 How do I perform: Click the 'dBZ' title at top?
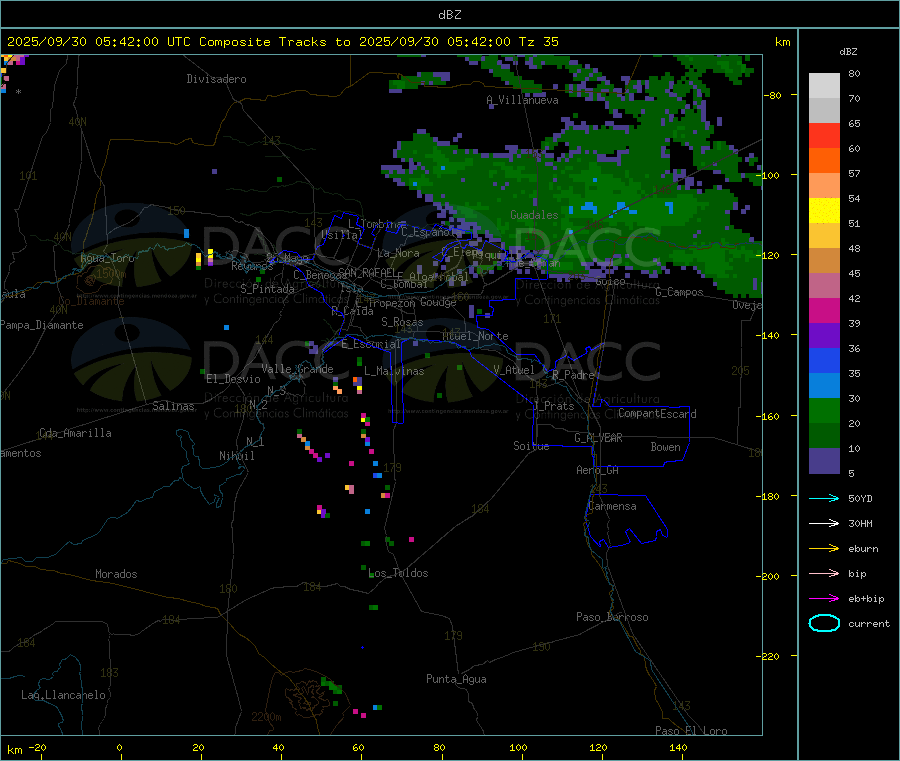[449, 15]
